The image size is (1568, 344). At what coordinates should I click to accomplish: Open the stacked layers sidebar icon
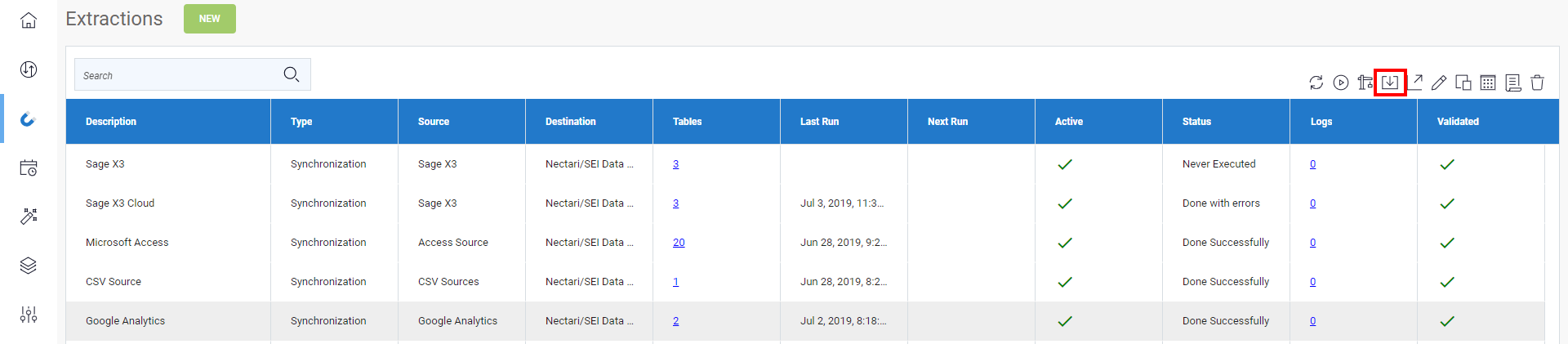coord(29,266)
